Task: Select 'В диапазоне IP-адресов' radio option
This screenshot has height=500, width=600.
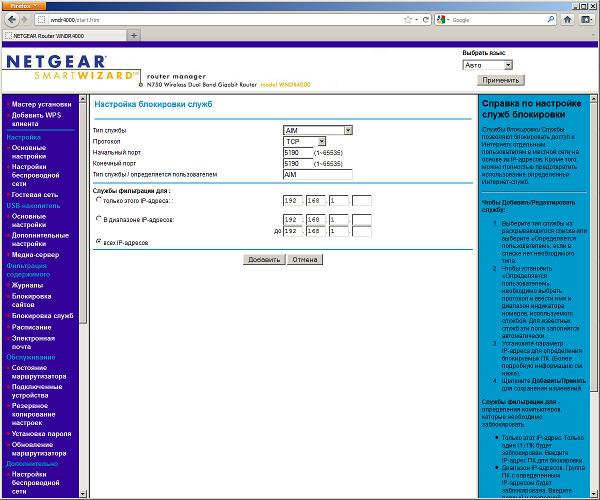Action: (98, 218)
